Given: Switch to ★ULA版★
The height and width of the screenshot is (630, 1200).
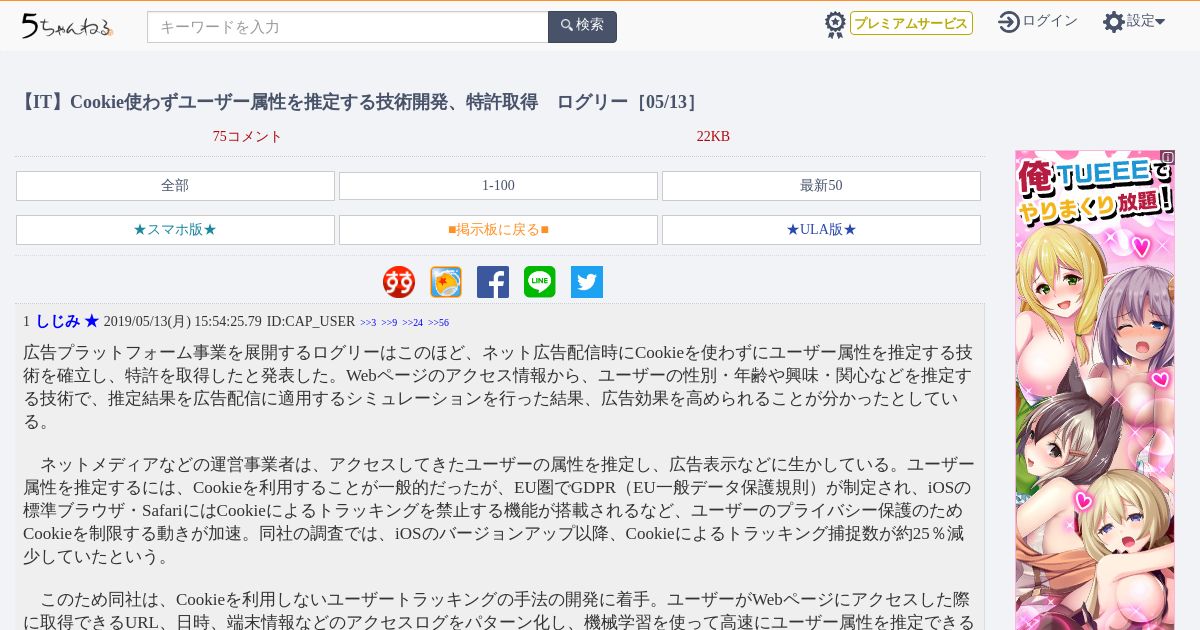Looking at the screenshot, I should coord(821,230).
